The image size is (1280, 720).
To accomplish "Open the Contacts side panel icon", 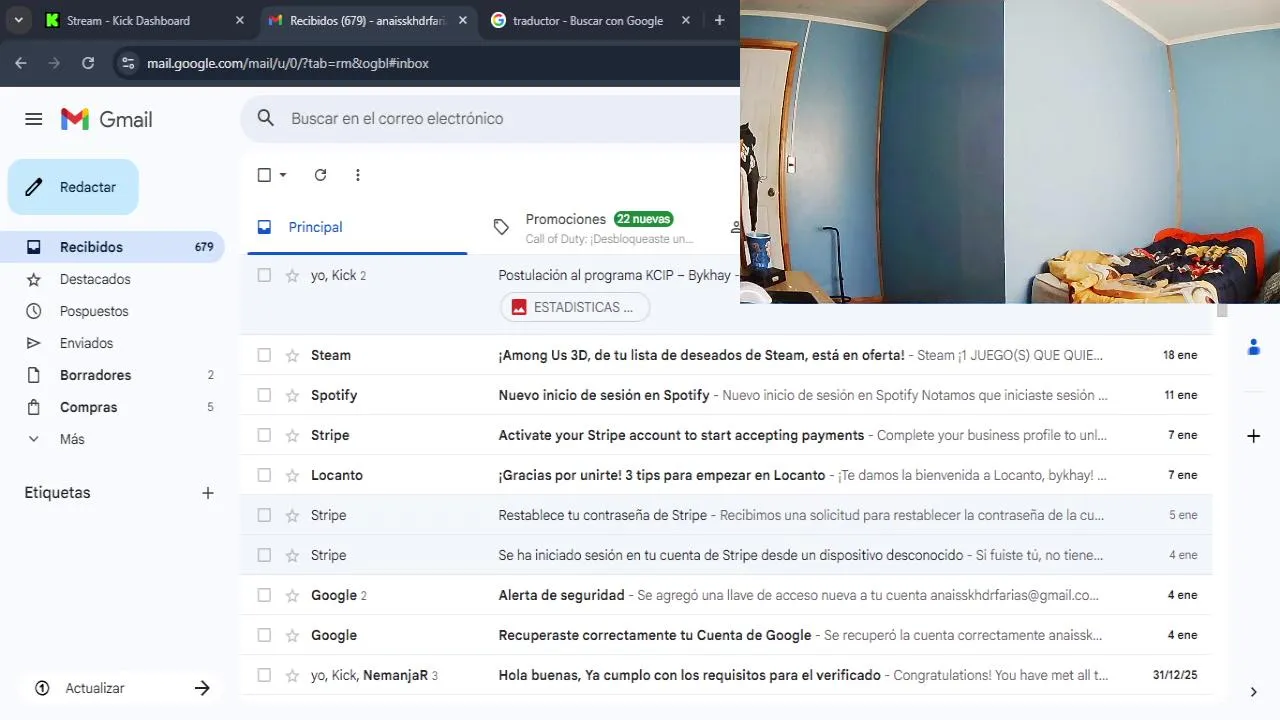I will pos(1254,347).
